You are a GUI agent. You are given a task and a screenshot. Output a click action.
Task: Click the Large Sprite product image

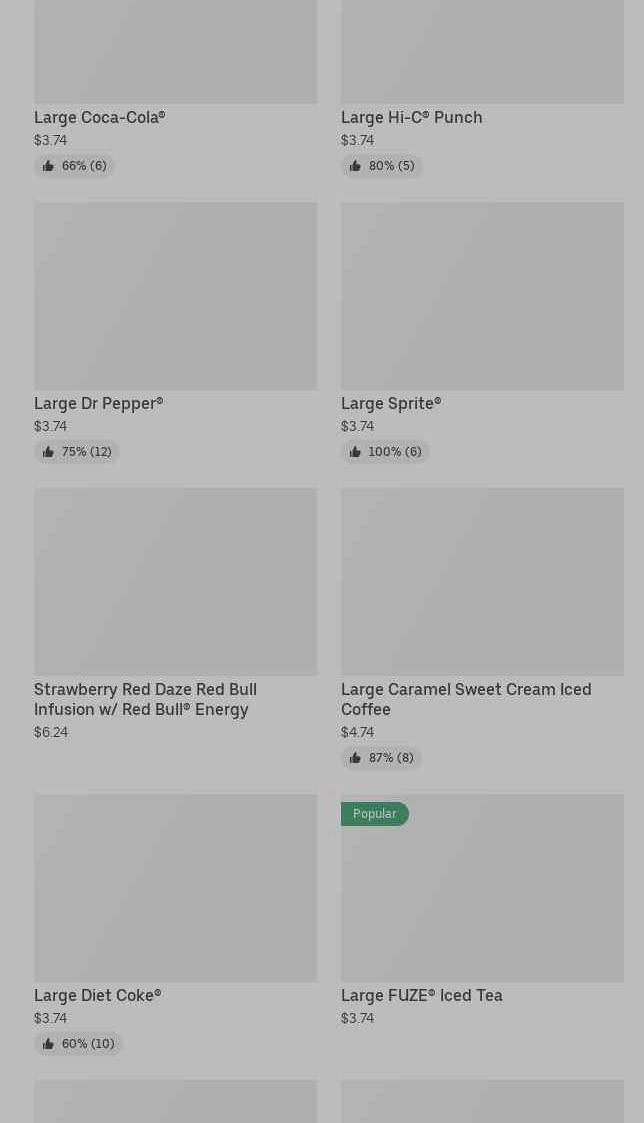point(482,296)
